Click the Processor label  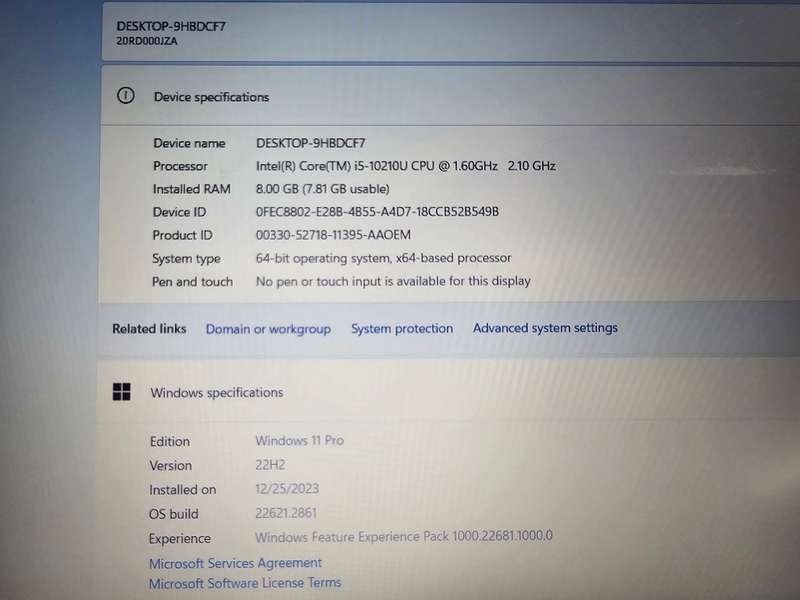pos(180,166)
